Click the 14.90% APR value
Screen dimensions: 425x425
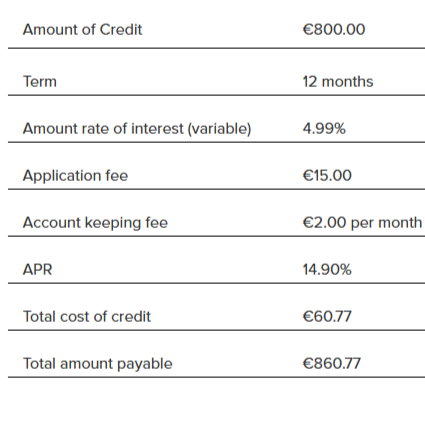coord(327,270)
